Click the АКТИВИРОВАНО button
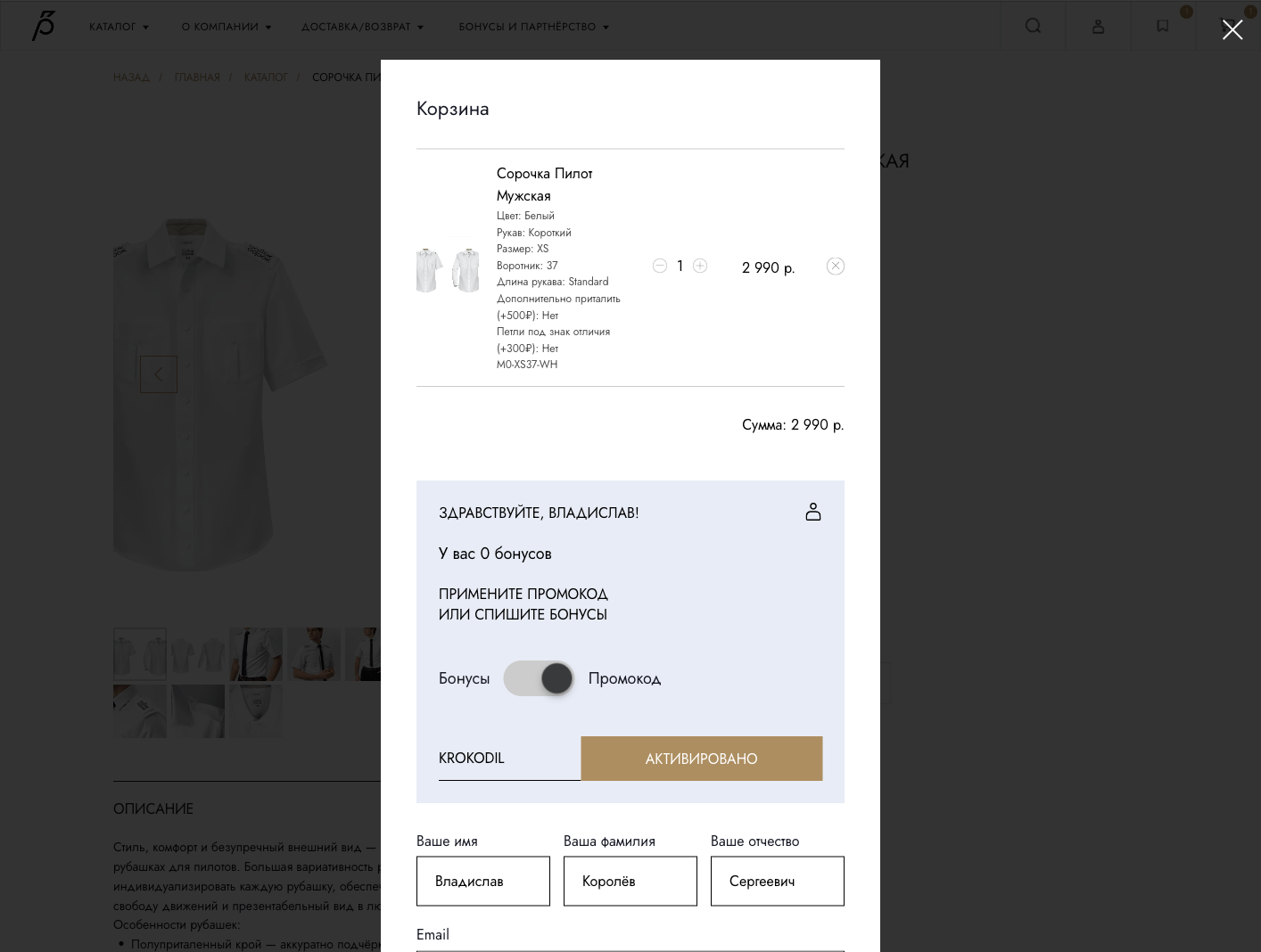Image resolution: width=1261 pixels, height=952 pixels. (701, 759)
